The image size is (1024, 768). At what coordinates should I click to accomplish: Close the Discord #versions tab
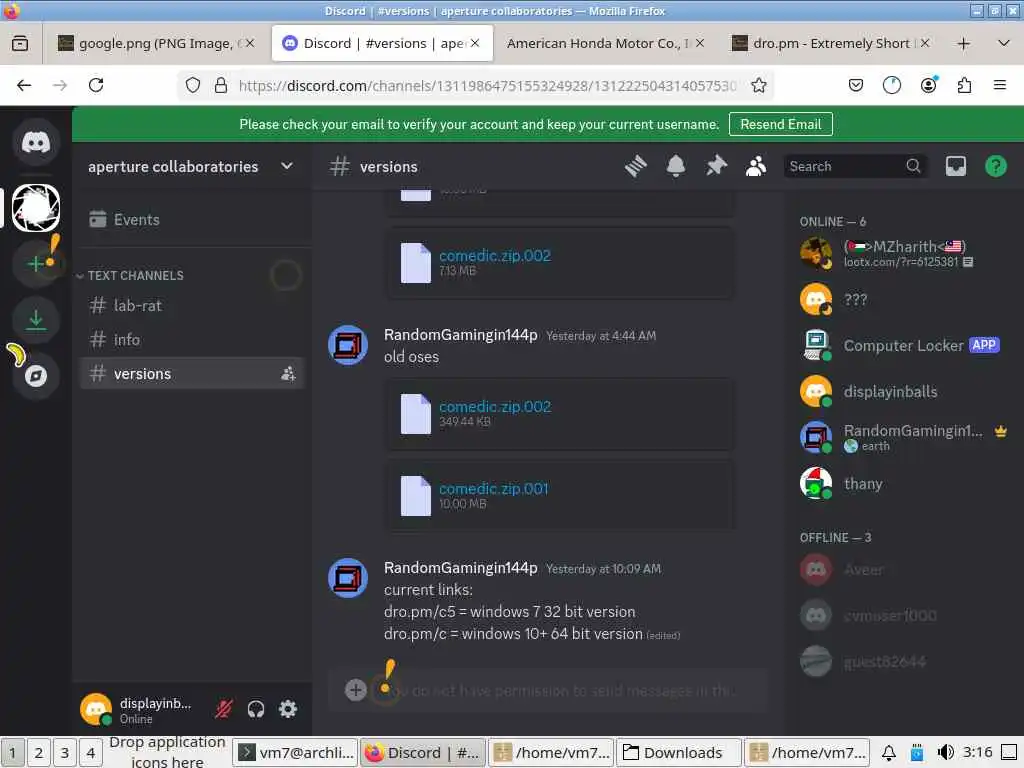pyautogui.click(x=475, y=43)
